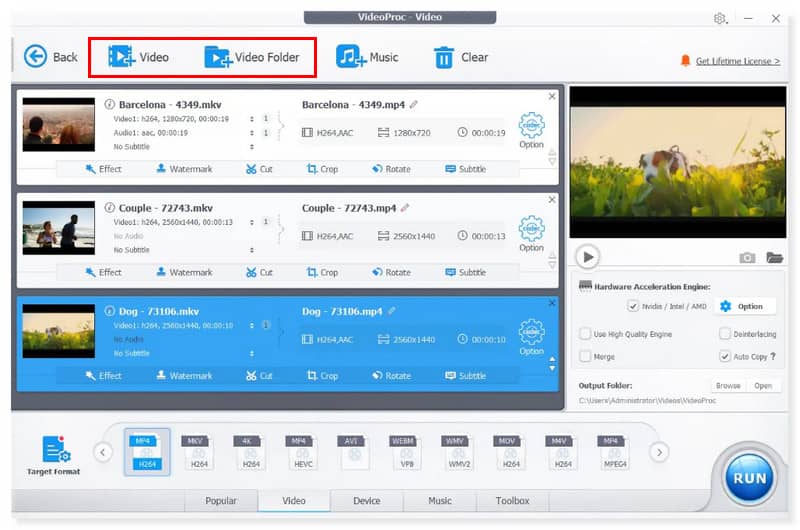Rename Barcelona - 4349.mp4 with pencil icon
Image resolution: width=800 pixels, height=530 pixels.
(x=414, y=105)
